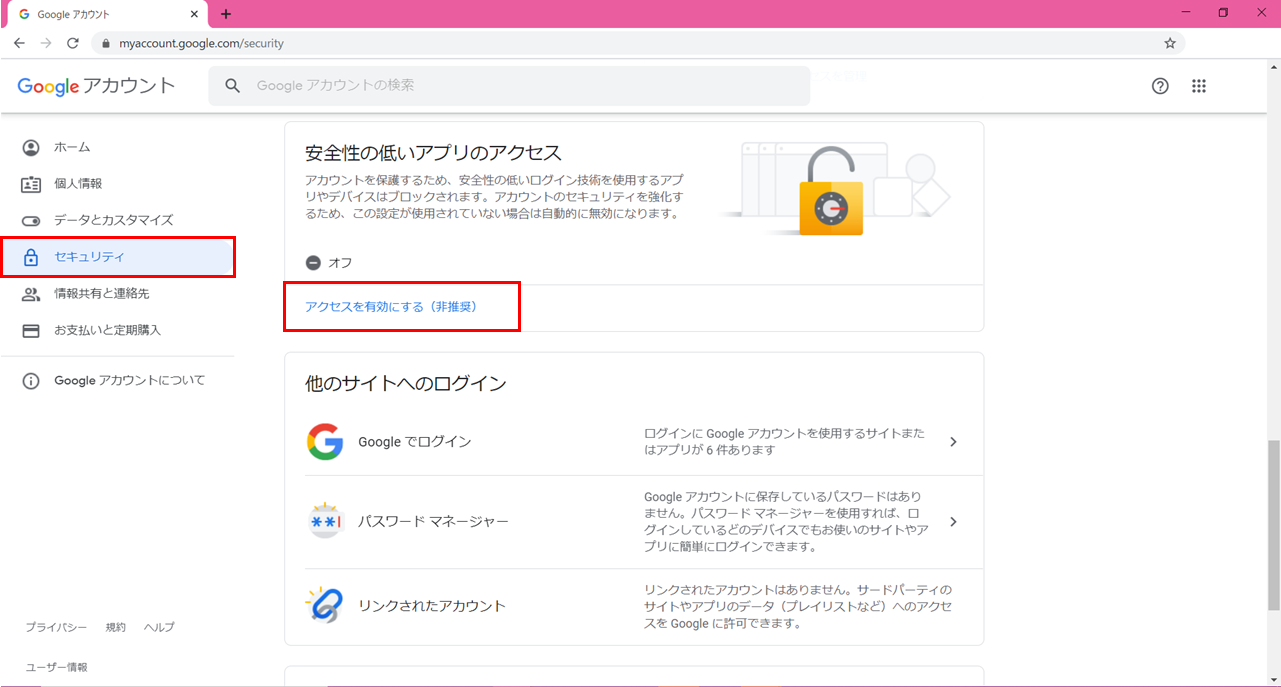The image size is (1281, 687).
Task: Click the browser forward arrow
Action: [x=46, y=43]
